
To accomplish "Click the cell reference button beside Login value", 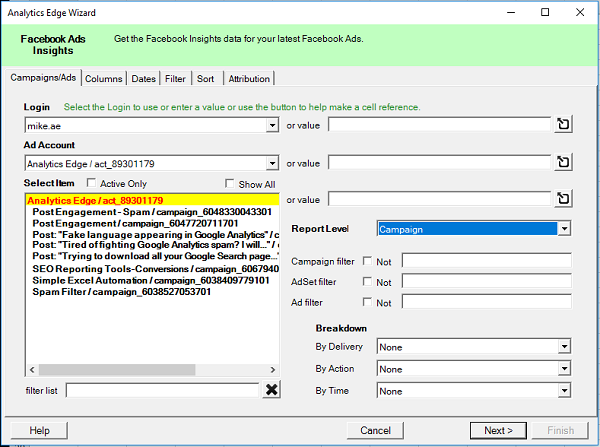I will click(x=563, y=124).
